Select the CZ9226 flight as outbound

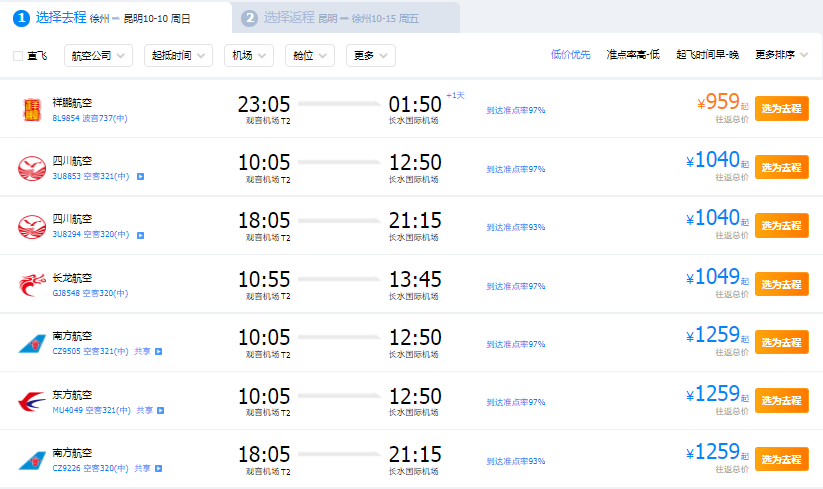click(782, 460)
